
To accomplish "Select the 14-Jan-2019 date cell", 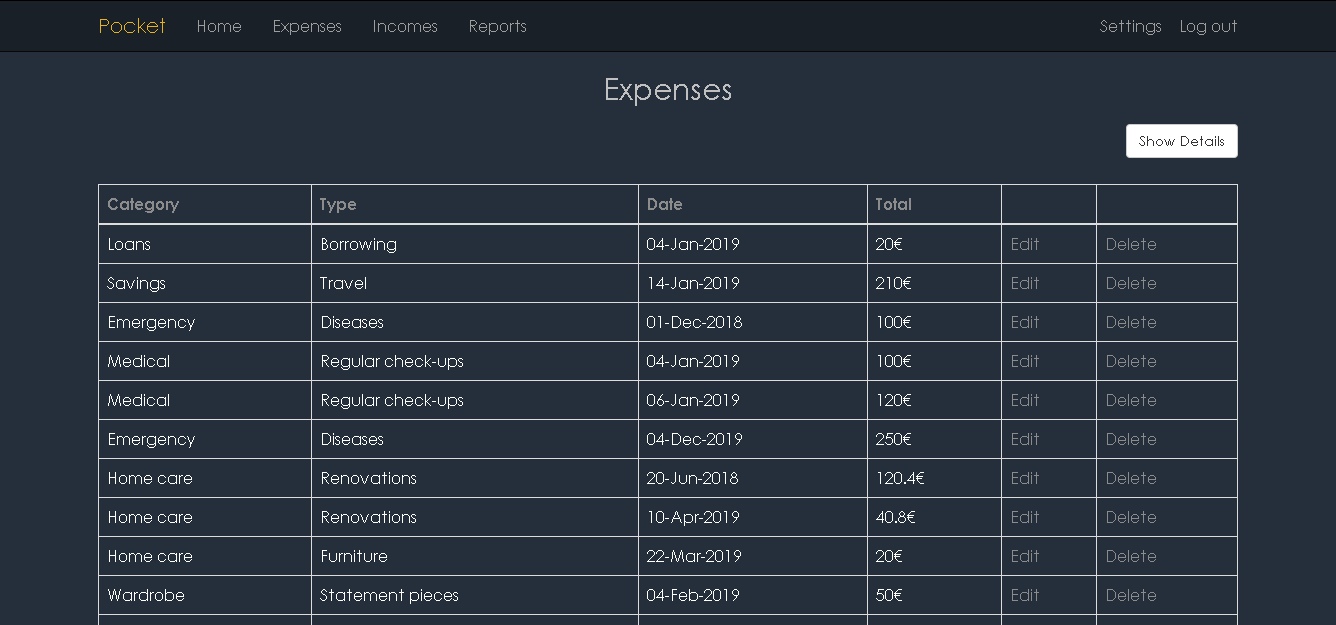I will click(x=753, y=283).
